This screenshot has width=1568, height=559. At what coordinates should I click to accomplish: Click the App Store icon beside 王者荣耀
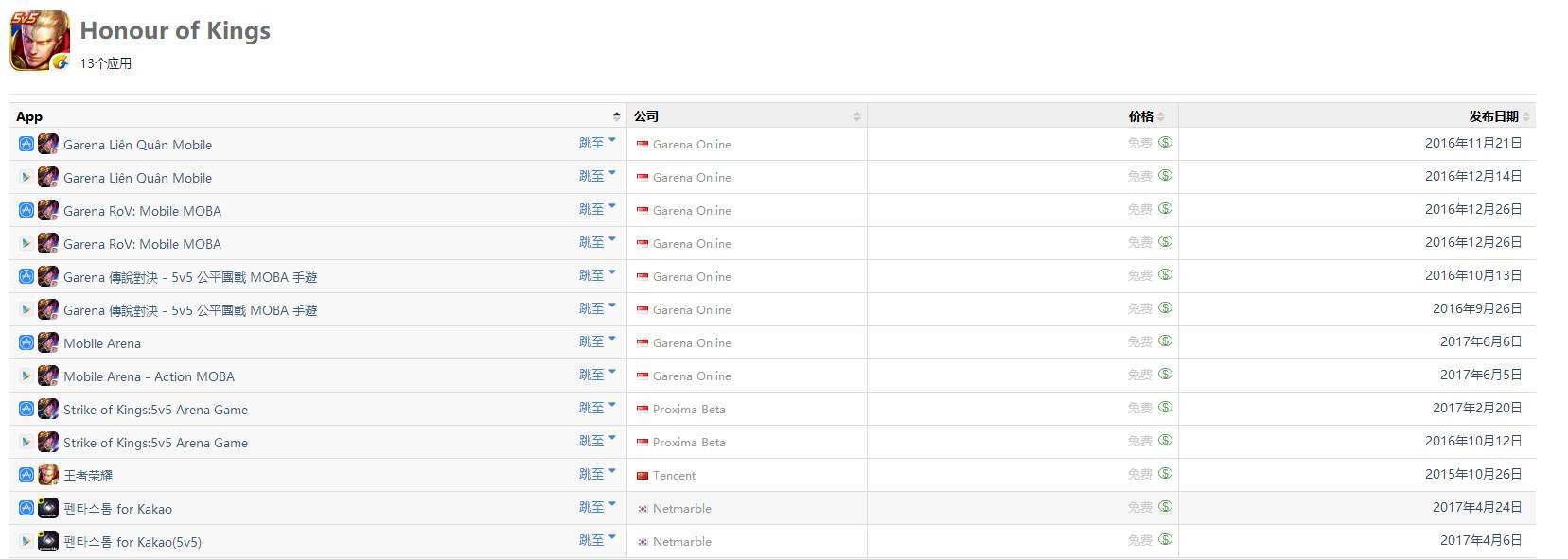[x=26, y=475]
